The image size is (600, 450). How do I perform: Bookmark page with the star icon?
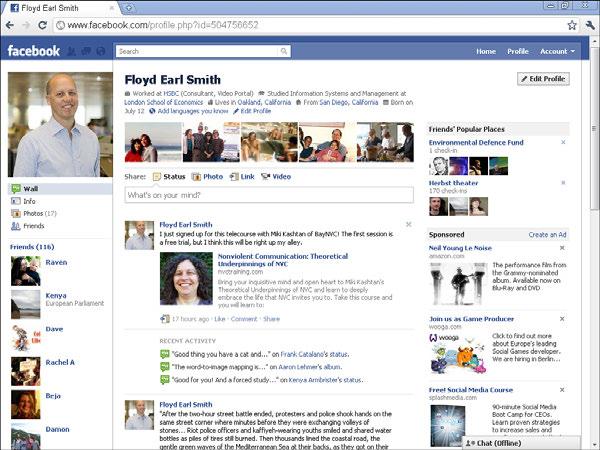point(572,25)
